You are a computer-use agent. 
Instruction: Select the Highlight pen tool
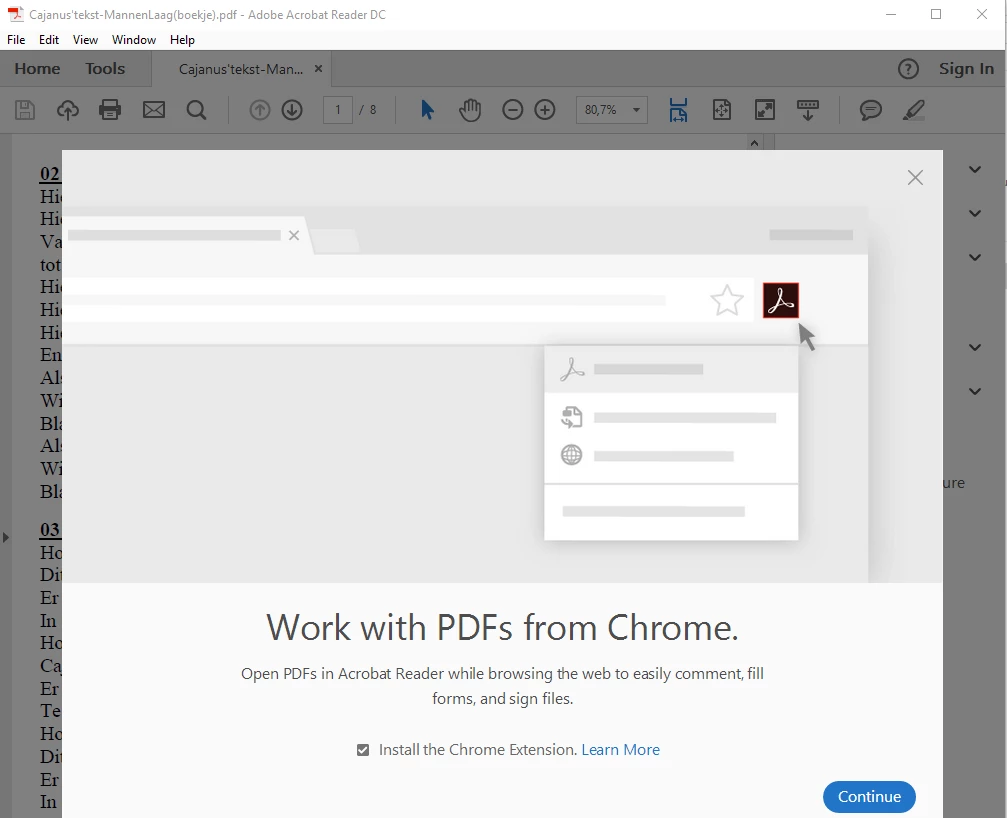(914, 110)
